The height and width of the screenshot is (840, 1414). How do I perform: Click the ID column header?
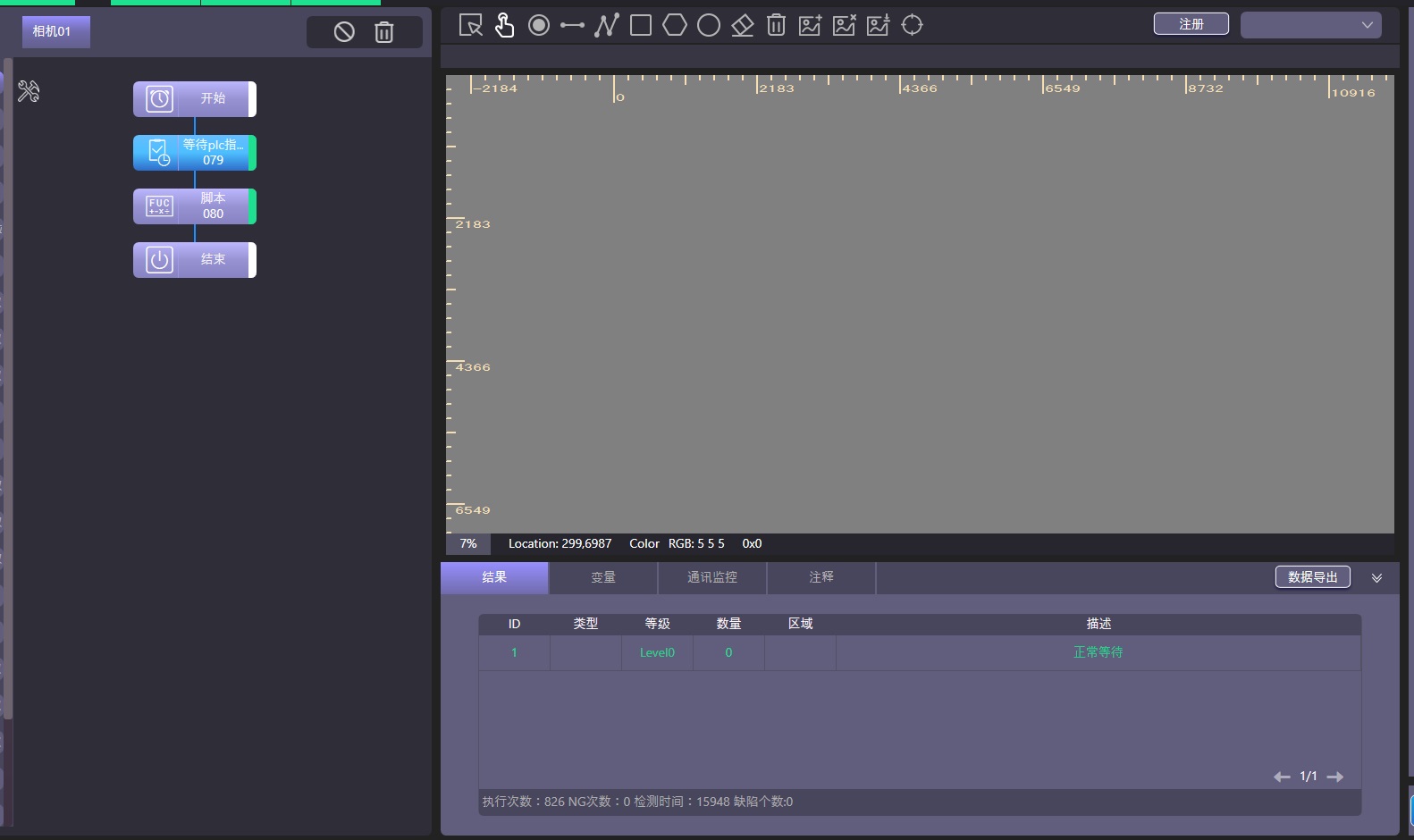[514, 624]
